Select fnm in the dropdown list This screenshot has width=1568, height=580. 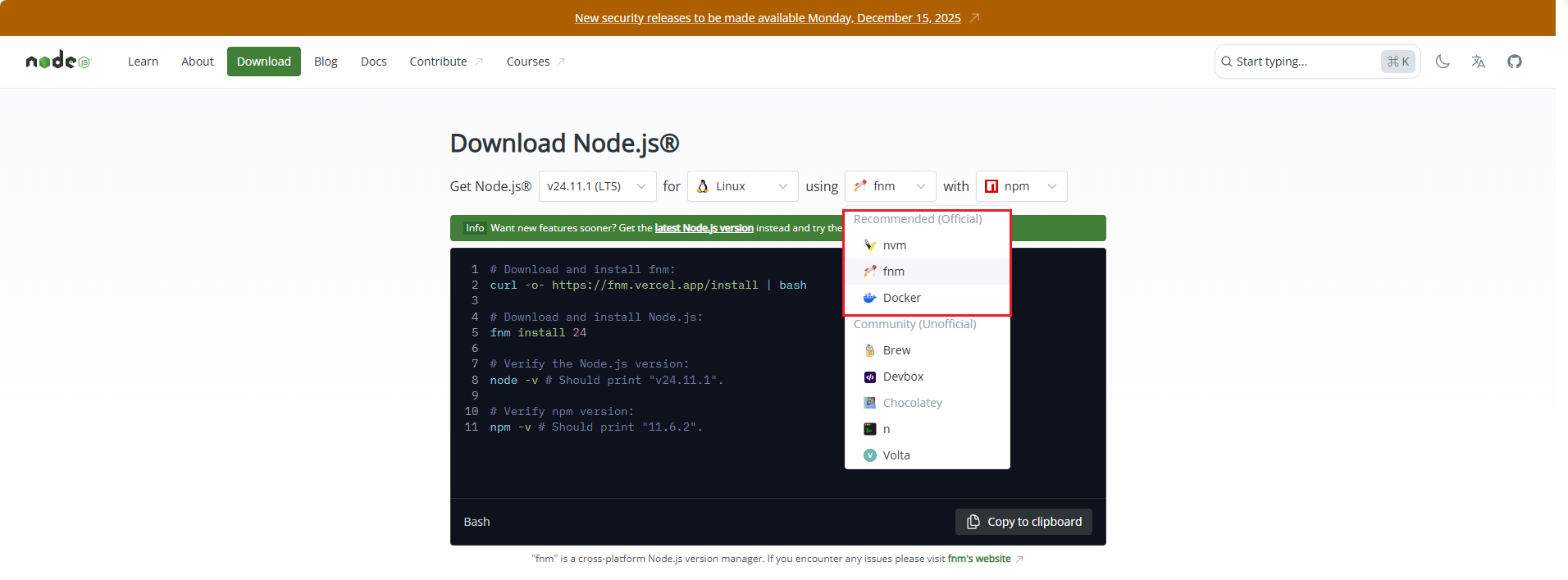point(928,272)
